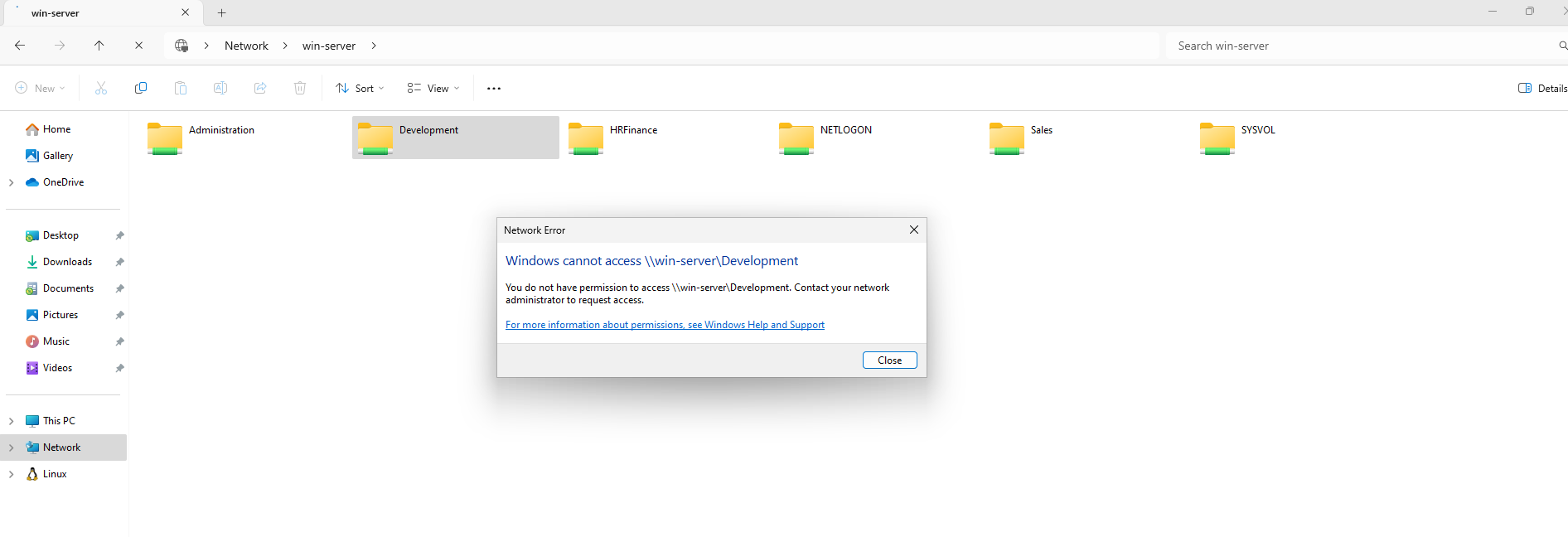Click the Paste clipboard icon
The height and width of the screenshot is (537, 1568).
pos(181,88)
